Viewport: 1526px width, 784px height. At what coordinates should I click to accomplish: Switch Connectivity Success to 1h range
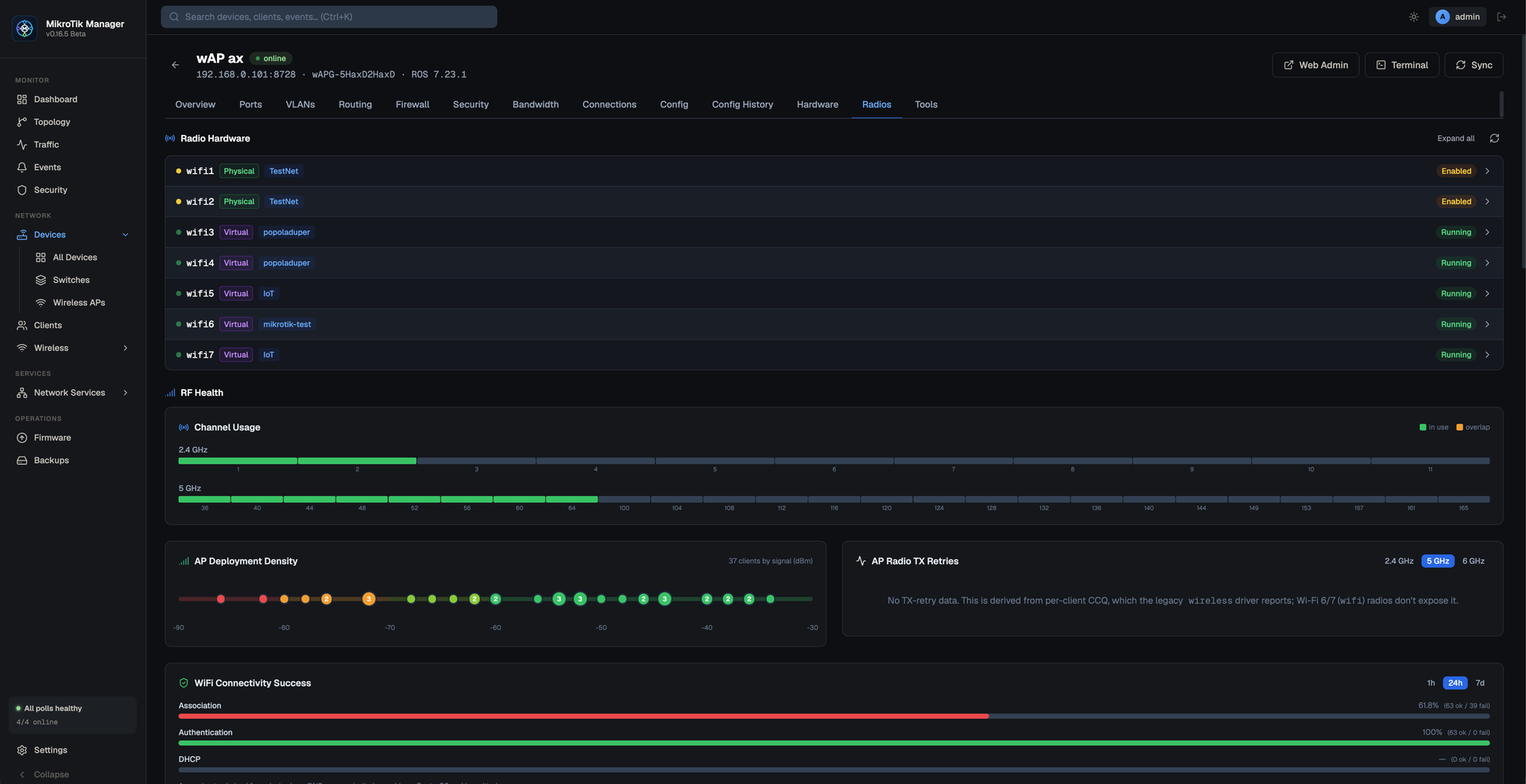point(1431,683)
